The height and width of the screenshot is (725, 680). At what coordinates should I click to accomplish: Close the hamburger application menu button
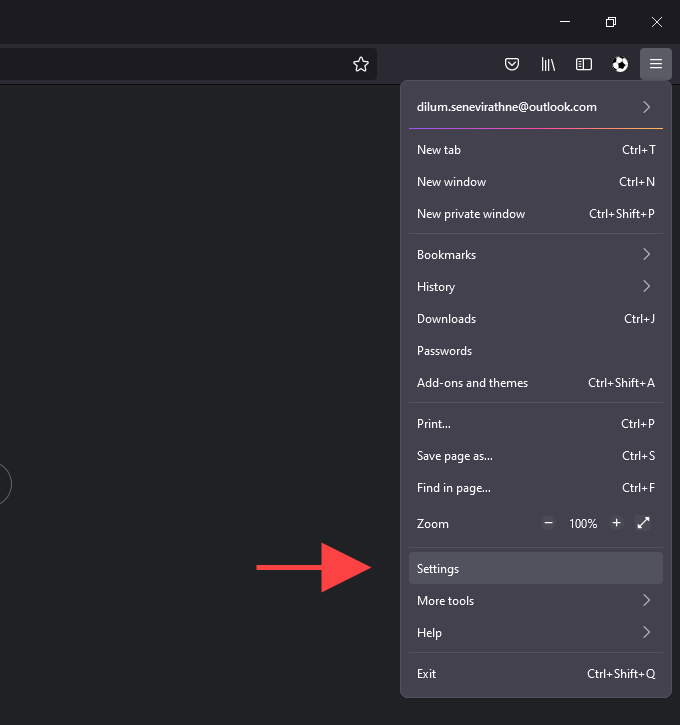point(656,64)
